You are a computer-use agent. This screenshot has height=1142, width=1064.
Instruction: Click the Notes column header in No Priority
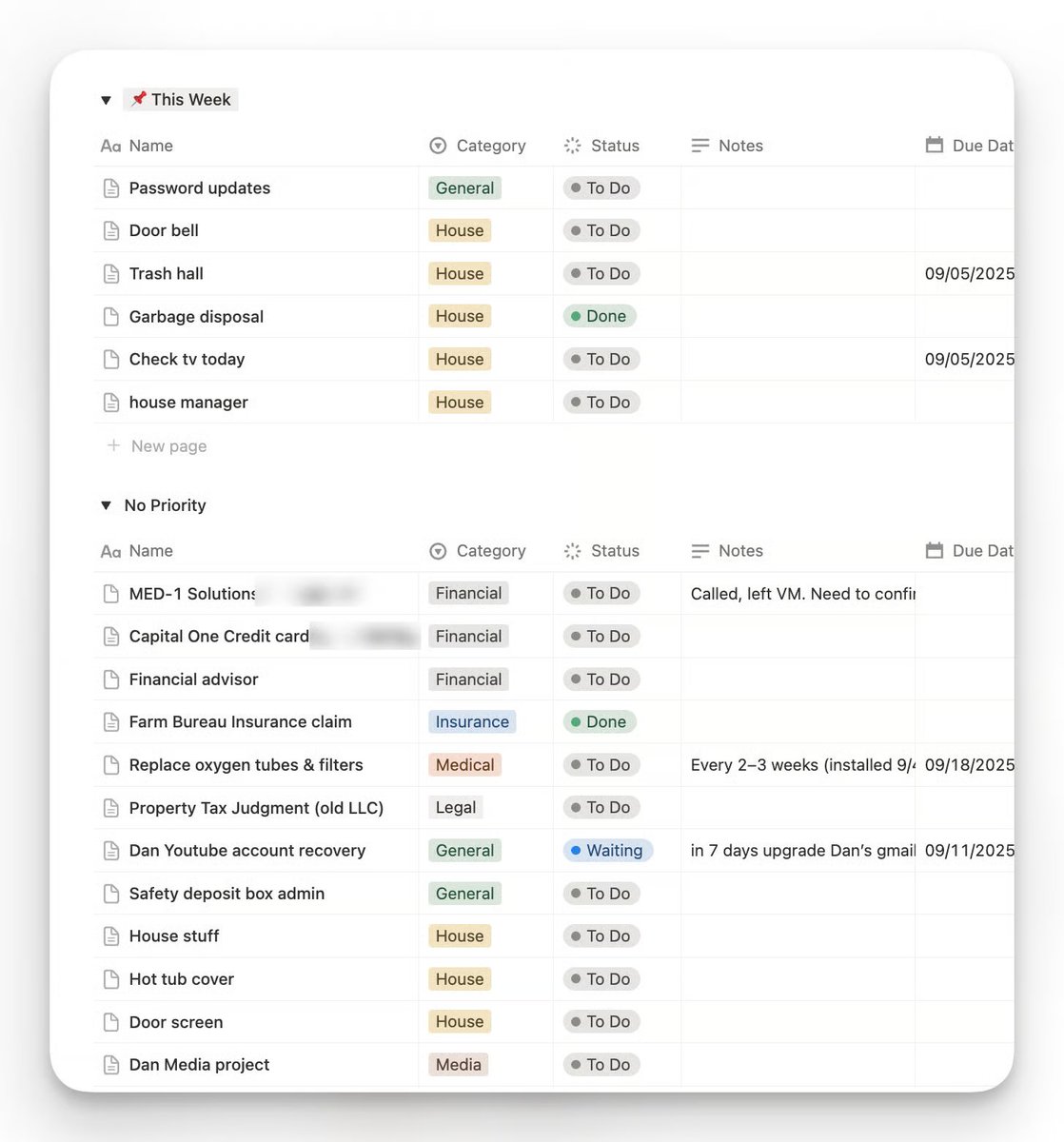point(727,551)
